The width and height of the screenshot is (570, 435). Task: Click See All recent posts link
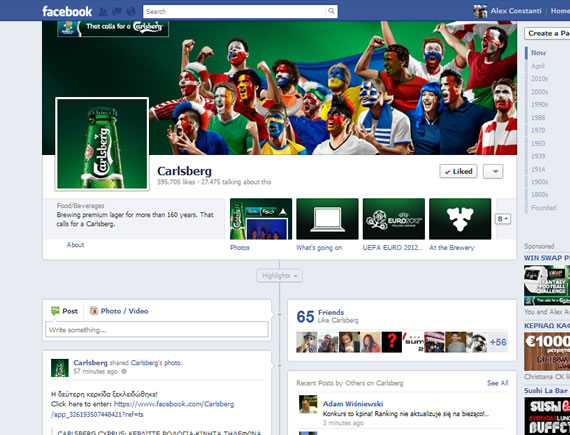[498, 383]
